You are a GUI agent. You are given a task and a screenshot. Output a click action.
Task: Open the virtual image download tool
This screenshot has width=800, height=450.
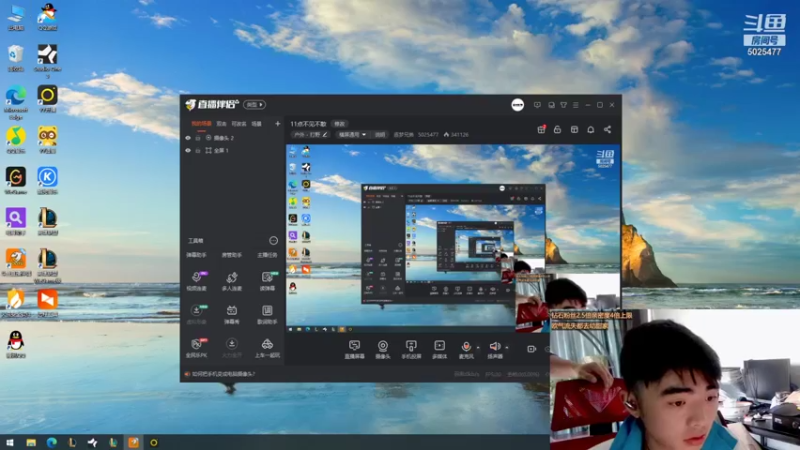[x=196, y=314]
